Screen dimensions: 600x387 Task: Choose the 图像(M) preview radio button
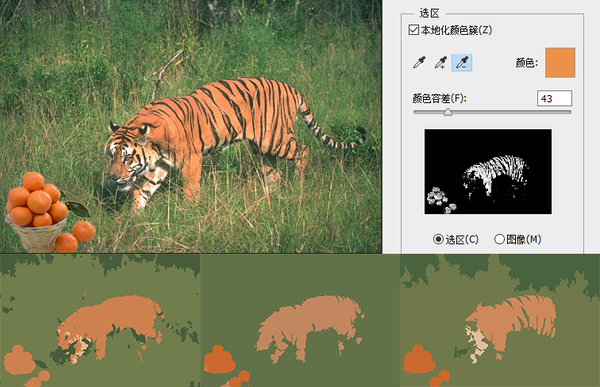point(499,239)
